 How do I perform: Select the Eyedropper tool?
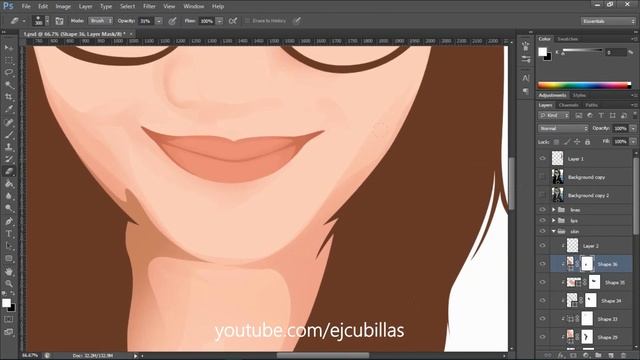pos(9,109)
